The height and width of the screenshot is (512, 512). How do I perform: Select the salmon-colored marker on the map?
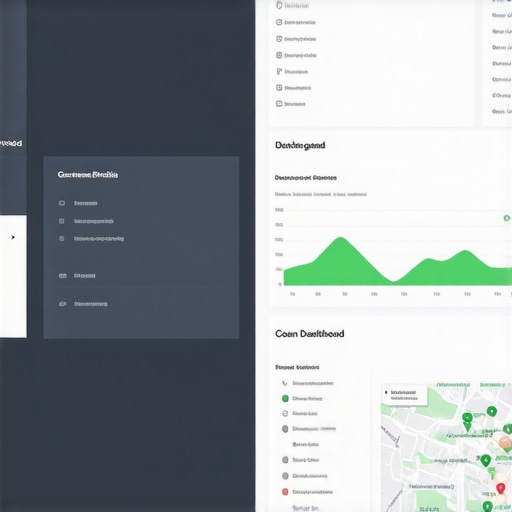click(504, 443)
